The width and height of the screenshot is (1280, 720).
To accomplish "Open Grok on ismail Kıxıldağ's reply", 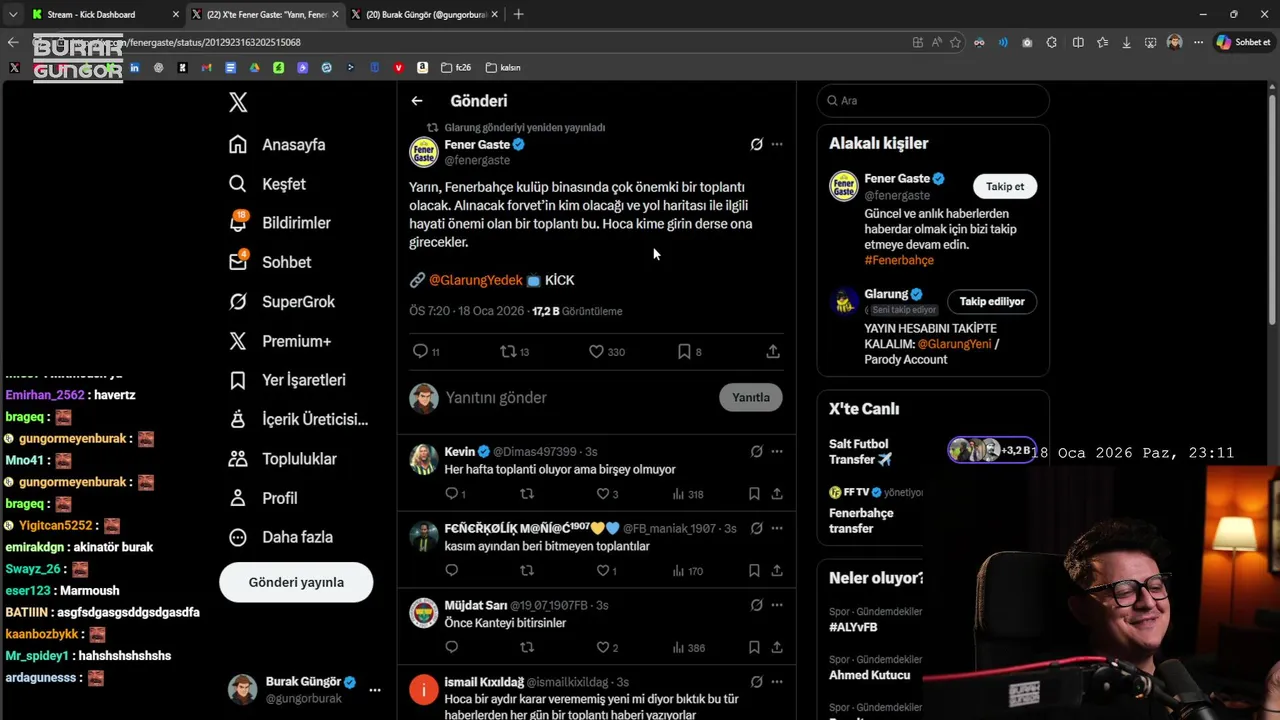I will pos(757,682).
